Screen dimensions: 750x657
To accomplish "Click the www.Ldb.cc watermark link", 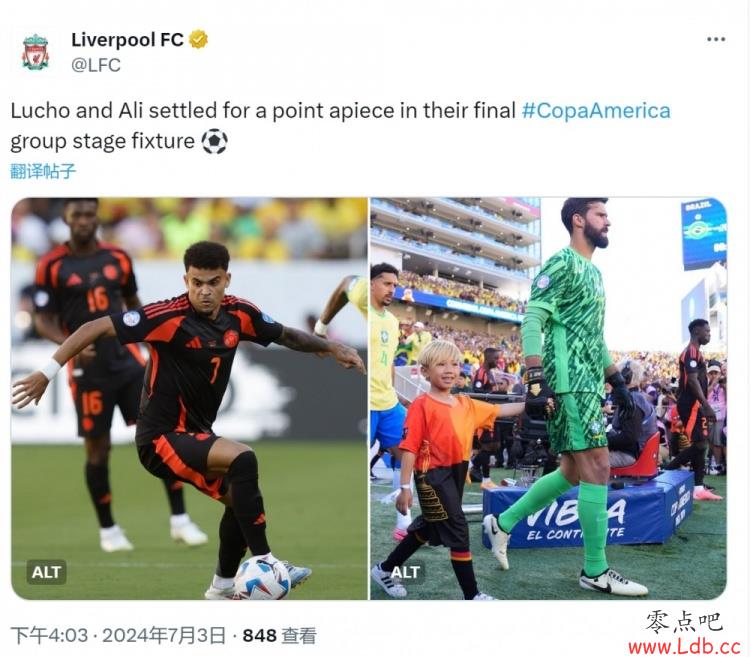I will click(x=684, y=647).
